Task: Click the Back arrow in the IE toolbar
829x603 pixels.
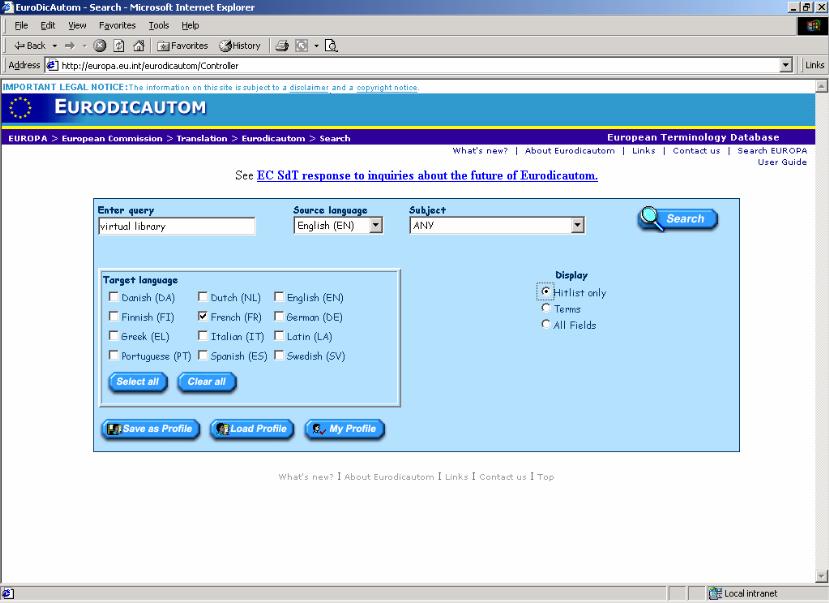Action: (x=30, y=46)
